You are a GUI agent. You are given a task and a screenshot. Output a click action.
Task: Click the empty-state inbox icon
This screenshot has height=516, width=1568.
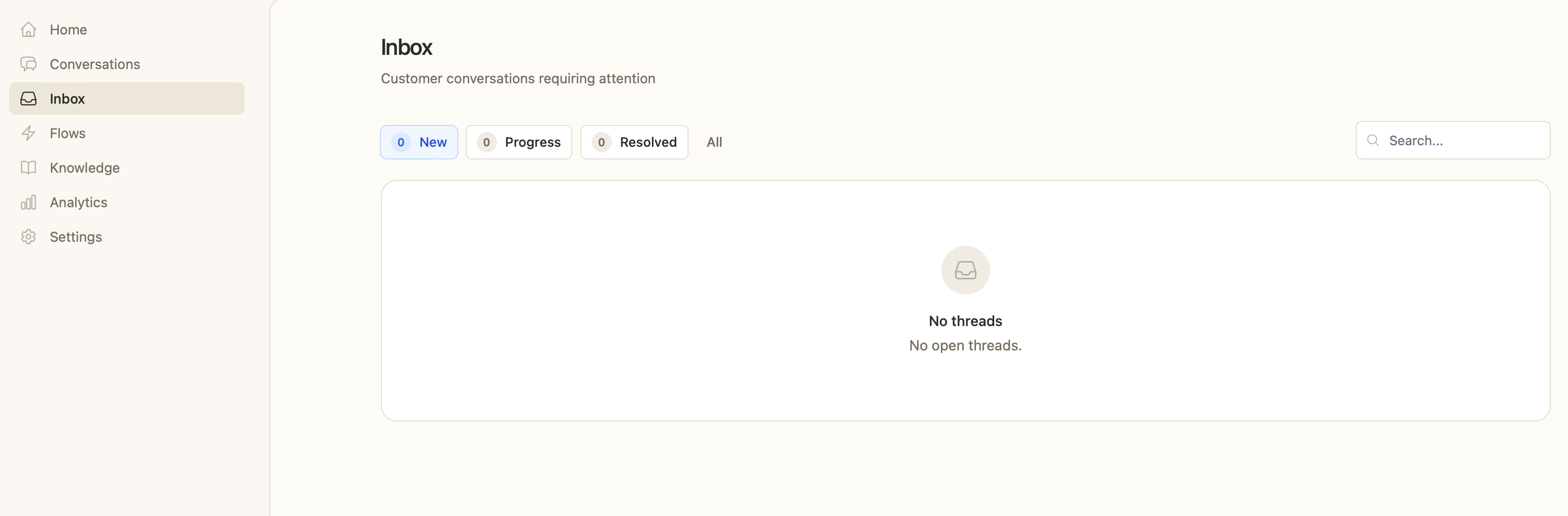tap(965, 270)
